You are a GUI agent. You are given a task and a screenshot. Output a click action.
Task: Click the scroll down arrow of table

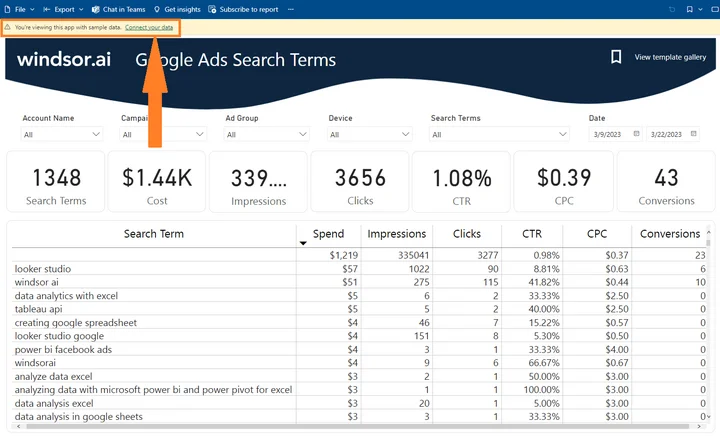pyautogui.click(x=709, y=417)
